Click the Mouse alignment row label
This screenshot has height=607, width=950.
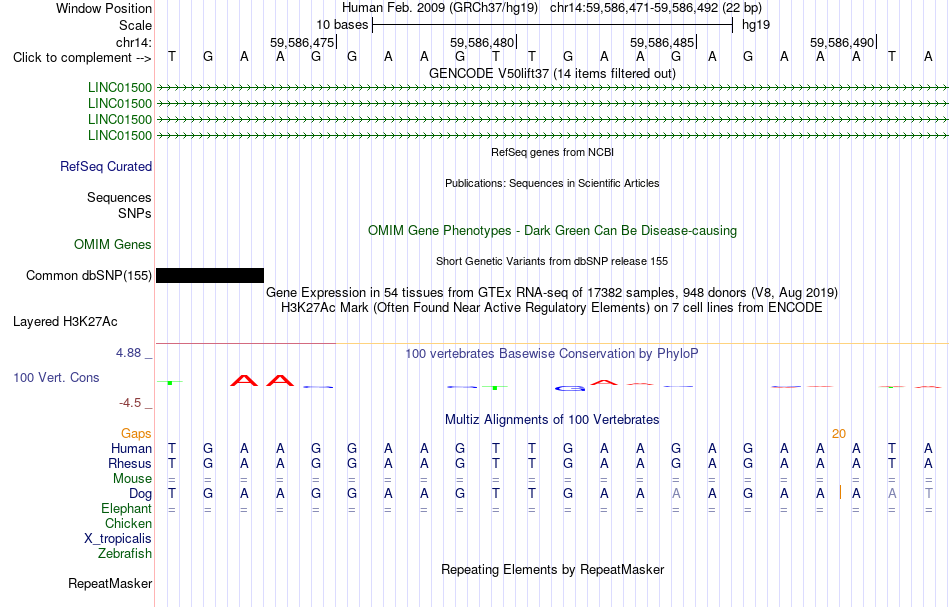133,479
